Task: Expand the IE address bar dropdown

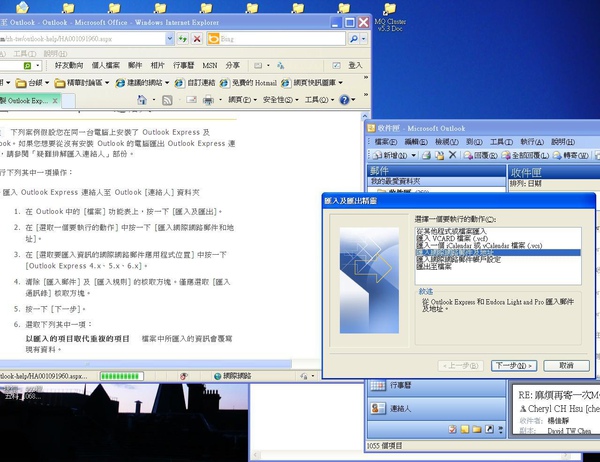Action: (170, 39)
